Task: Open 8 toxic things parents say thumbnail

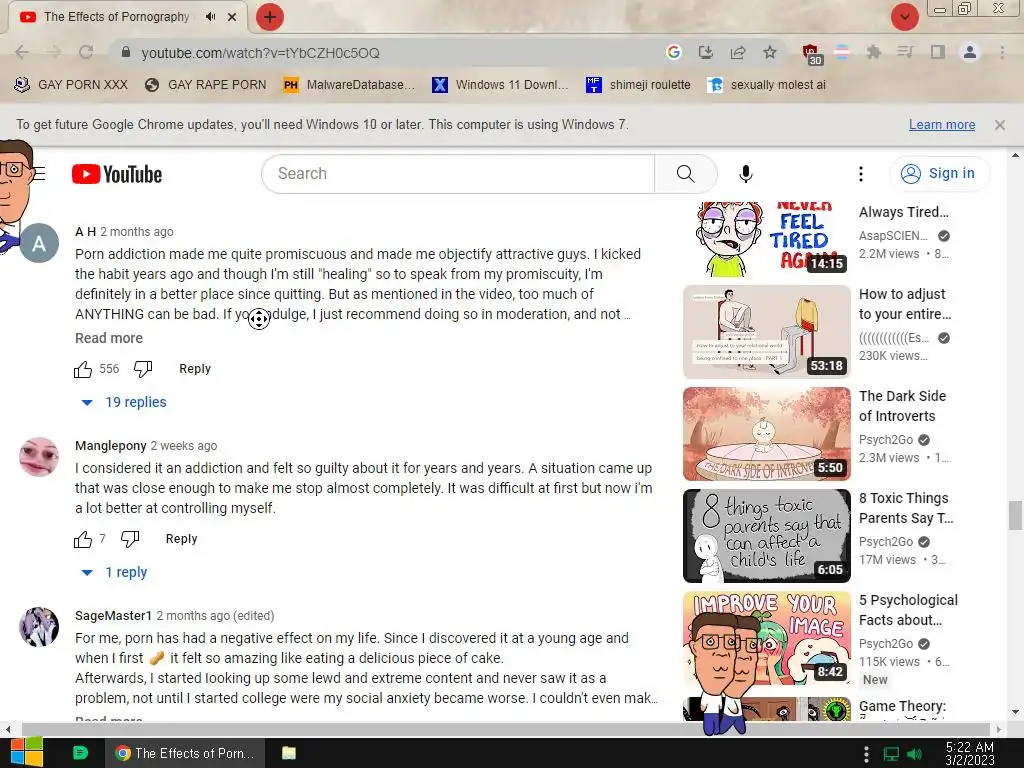Action: point(767,536)
